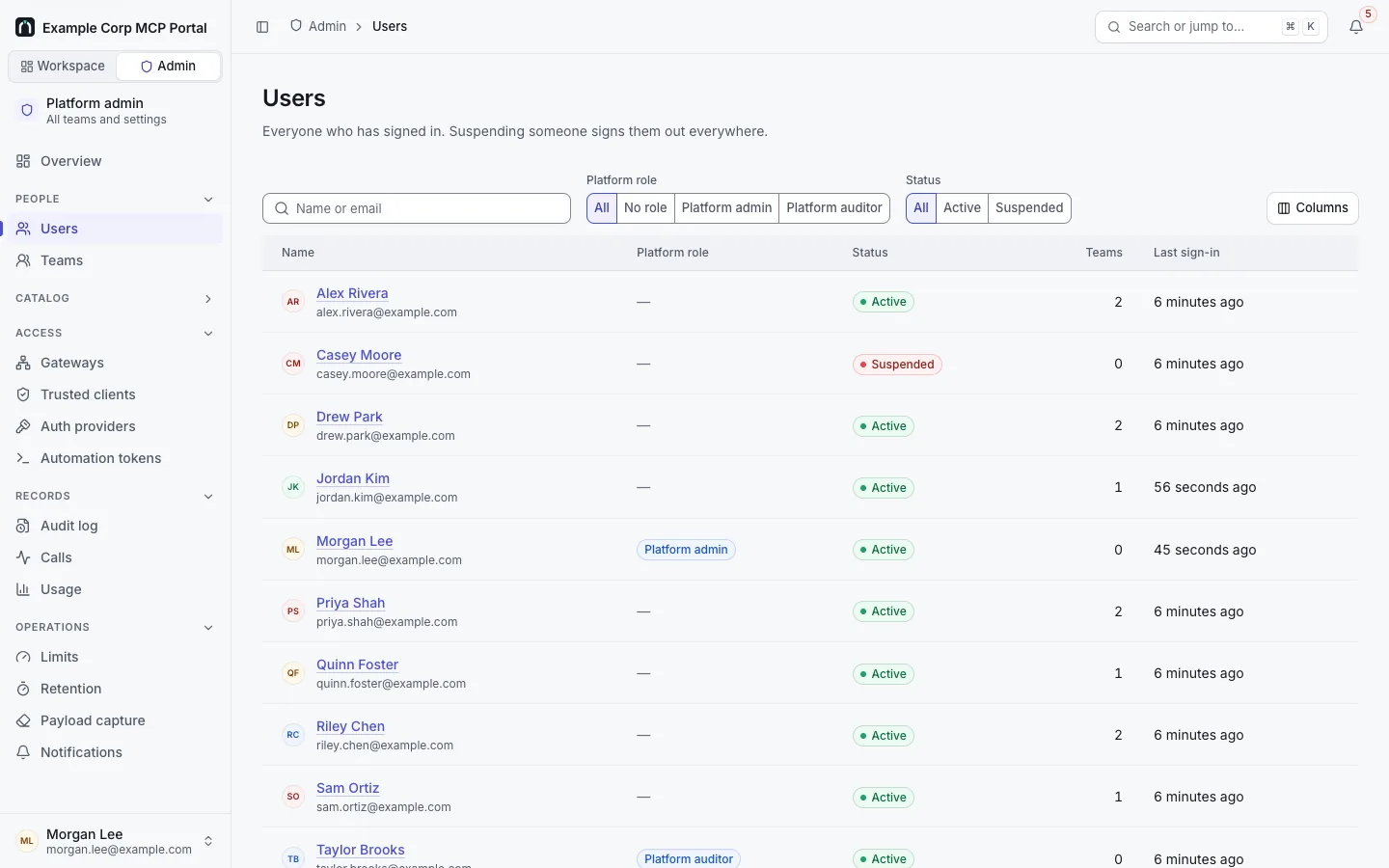This screenshot has height=868, width=1389.
Task: Go to Overview in the sidebar
Action: tap(115, 161)
